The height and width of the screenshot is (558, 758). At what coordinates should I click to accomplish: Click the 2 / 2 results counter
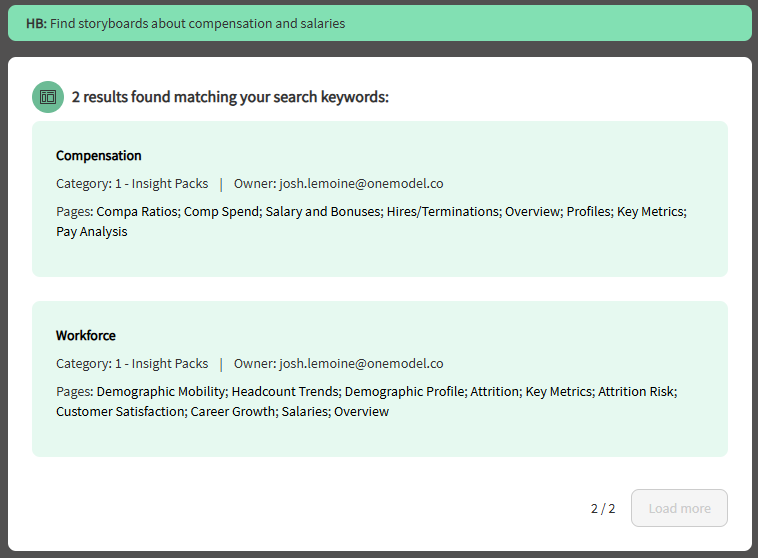[603, 509]
